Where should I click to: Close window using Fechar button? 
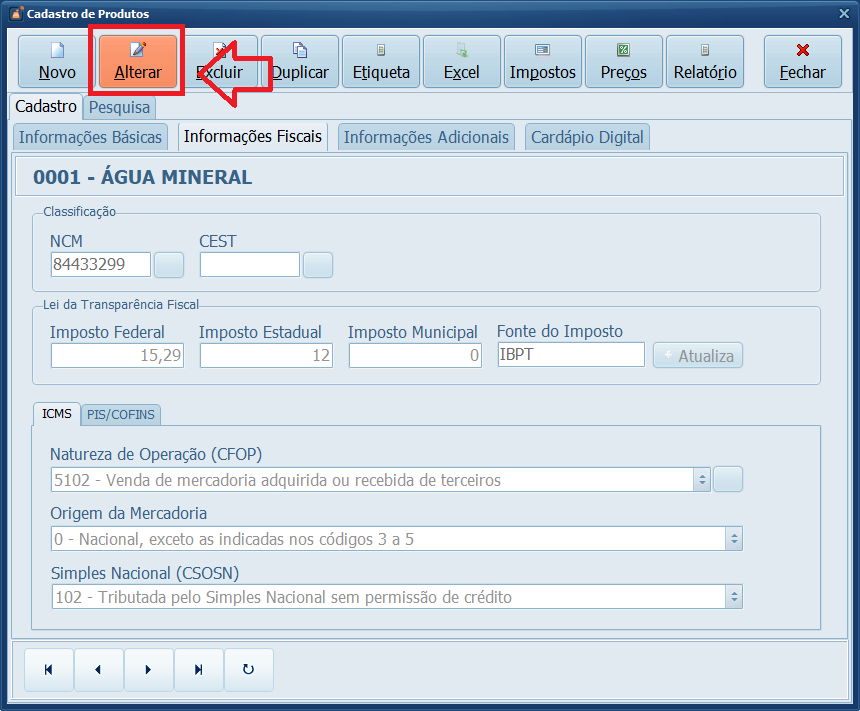click(802, 61)
